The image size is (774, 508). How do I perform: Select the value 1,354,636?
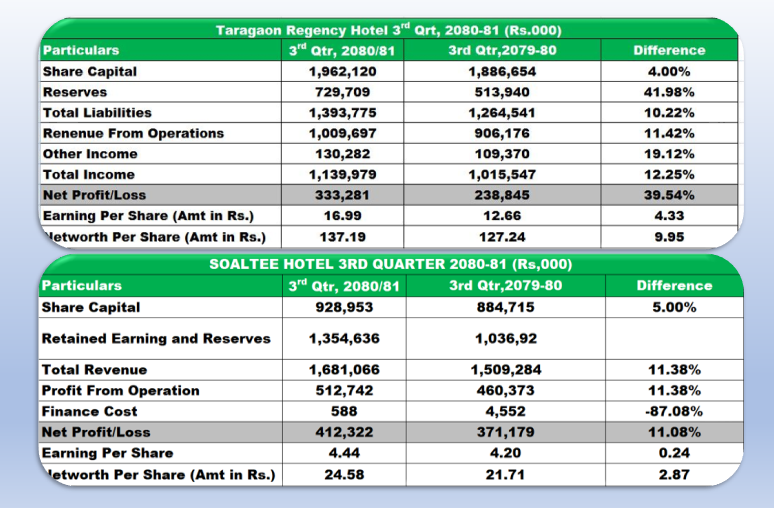tap(344, 339)
